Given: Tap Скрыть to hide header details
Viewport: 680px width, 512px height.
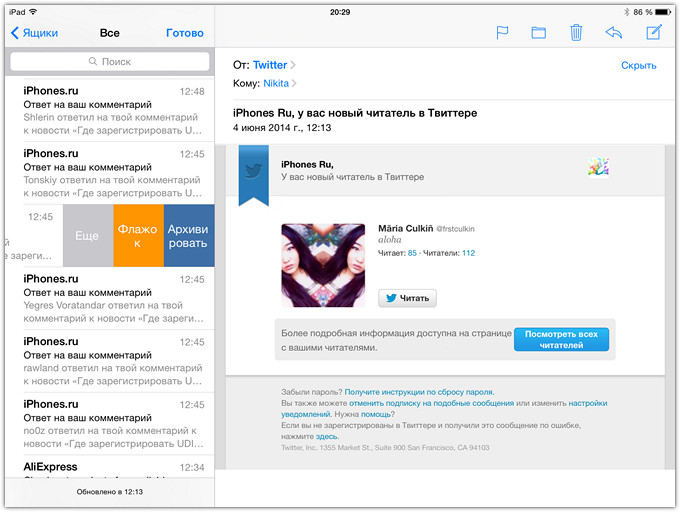Looking at the screenshot, I should point(638,65).
